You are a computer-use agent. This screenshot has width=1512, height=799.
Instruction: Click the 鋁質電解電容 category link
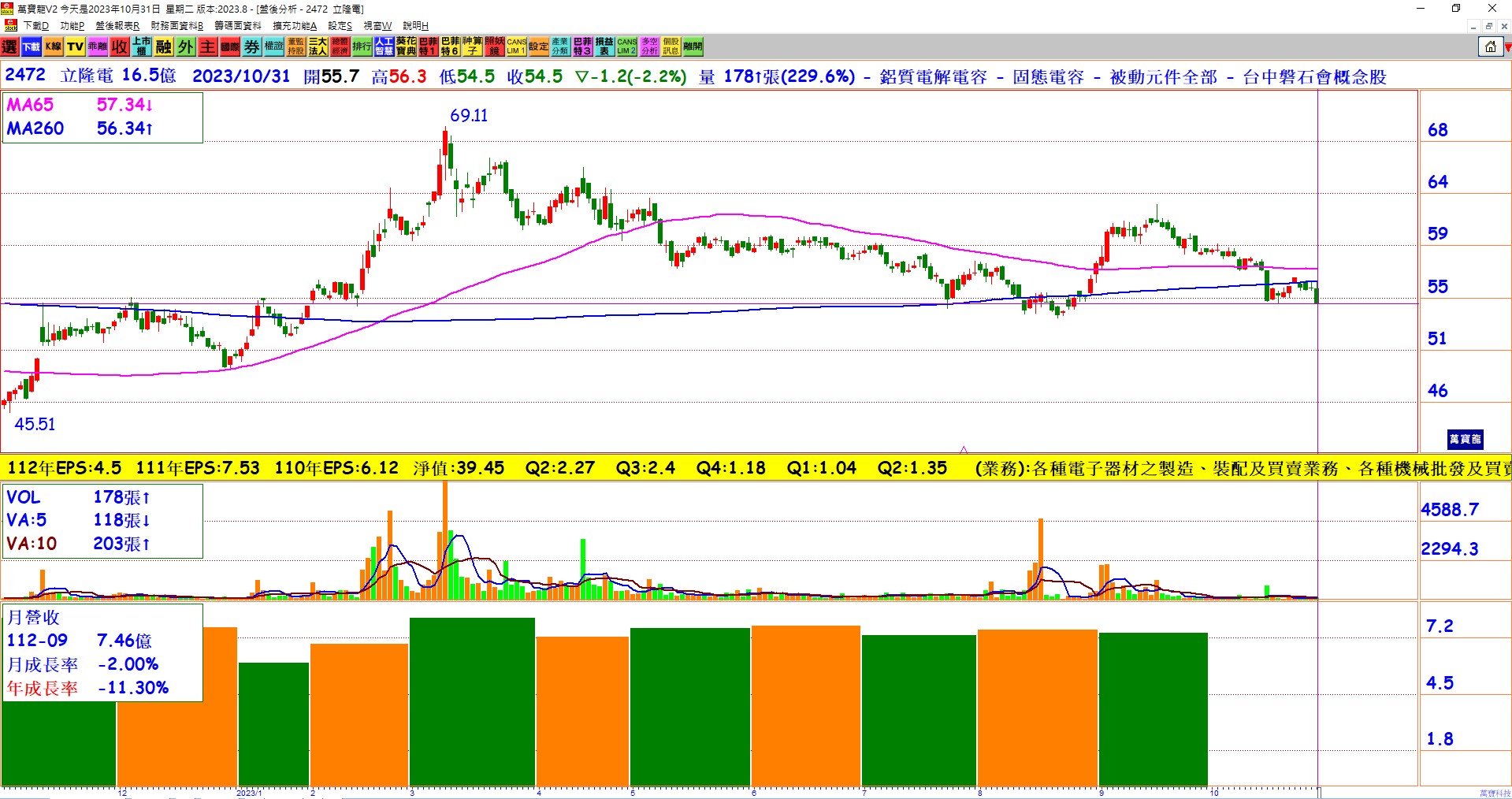pos(933,77)
